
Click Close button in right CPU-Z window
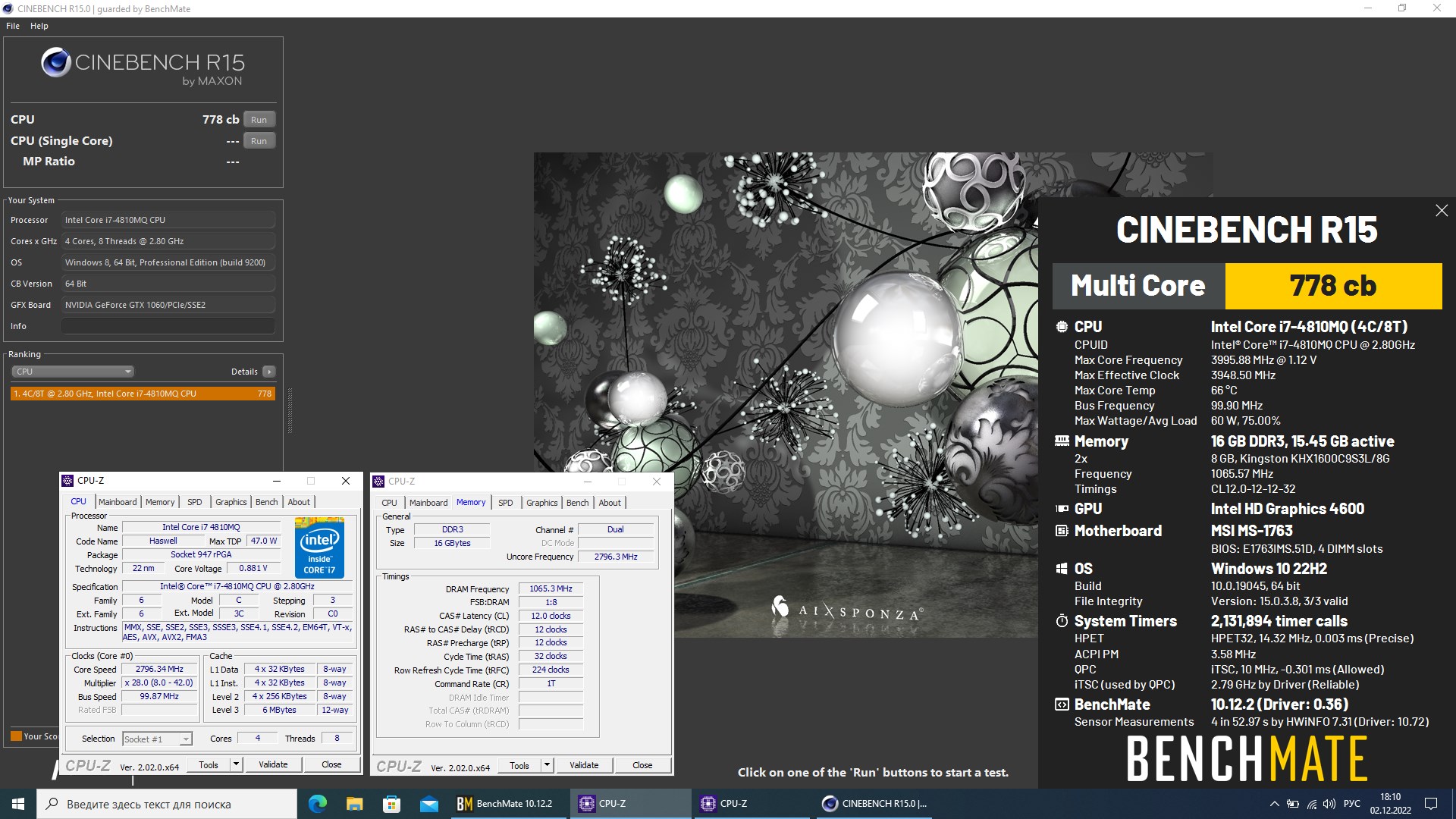[642, 765]
